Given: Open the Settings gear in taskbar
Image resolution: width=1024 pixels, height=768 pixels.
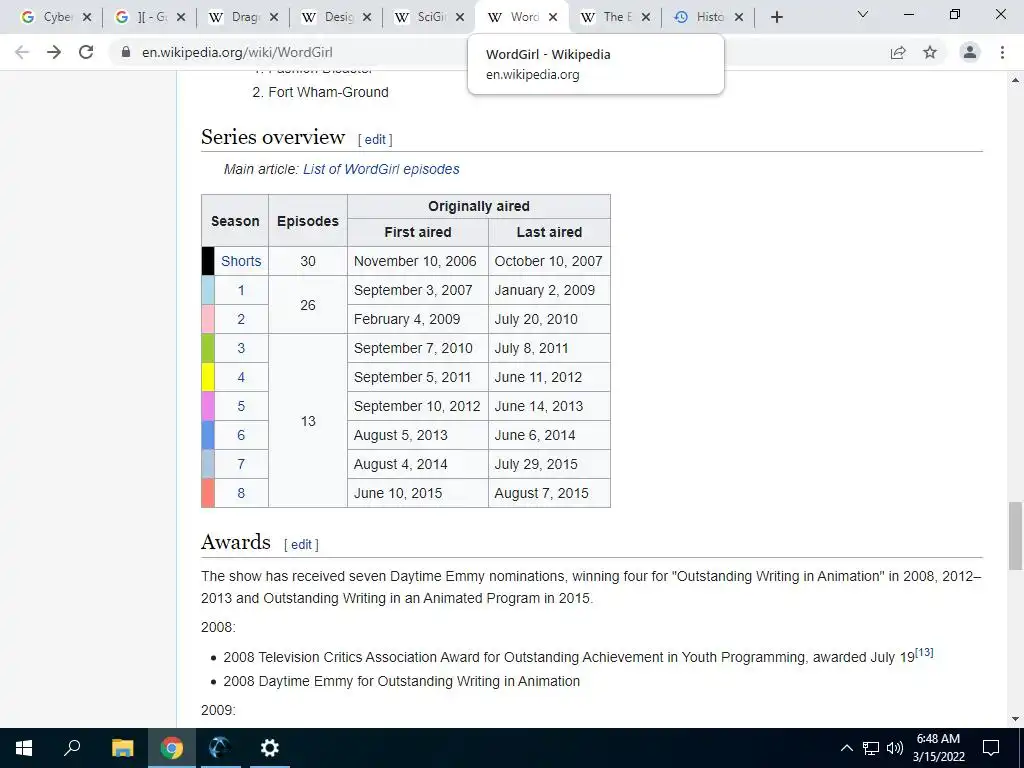Looking at the screenshot, I should point(269,748).
